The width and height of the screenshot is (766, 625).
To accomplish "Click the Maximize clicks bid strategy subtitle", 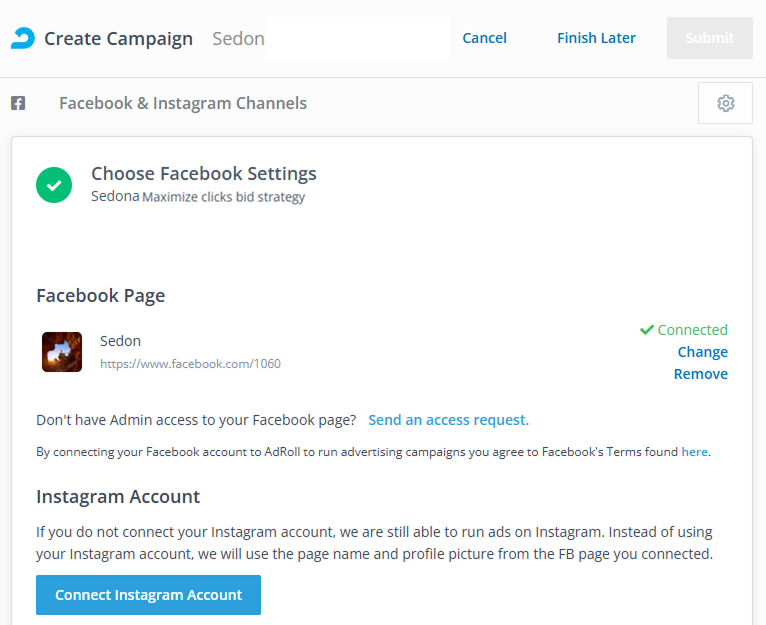I will click(223, 197).
